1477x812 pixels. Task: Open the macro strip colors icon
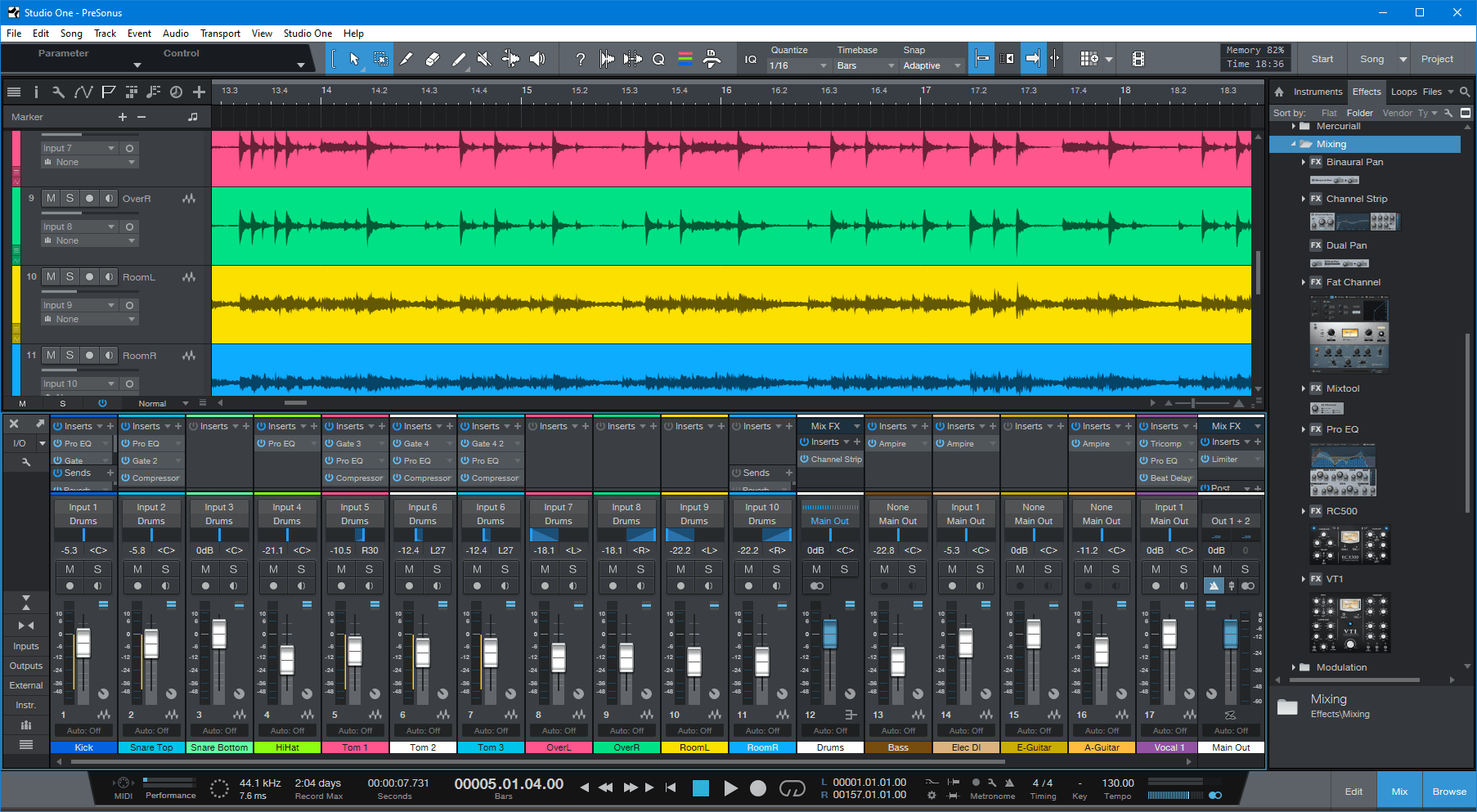point(685,59)
